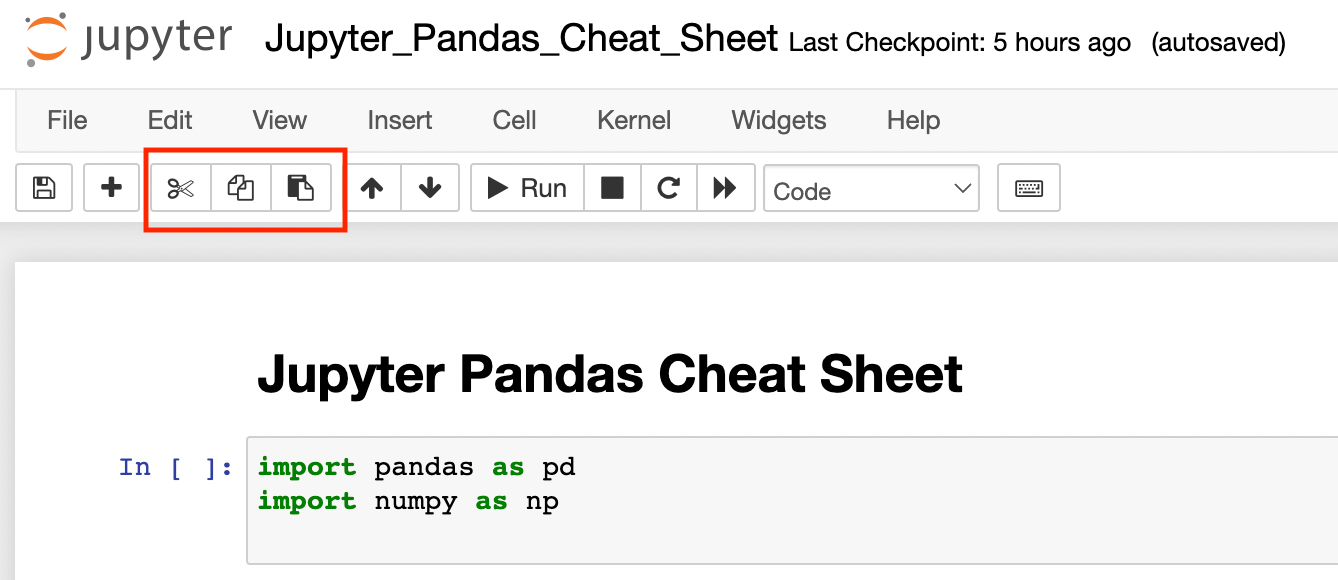Viewport: 1338px width, 580px height.
Task: Move the cell up with the up arrow
Action: pyautogui.click(x=372, y=187)
